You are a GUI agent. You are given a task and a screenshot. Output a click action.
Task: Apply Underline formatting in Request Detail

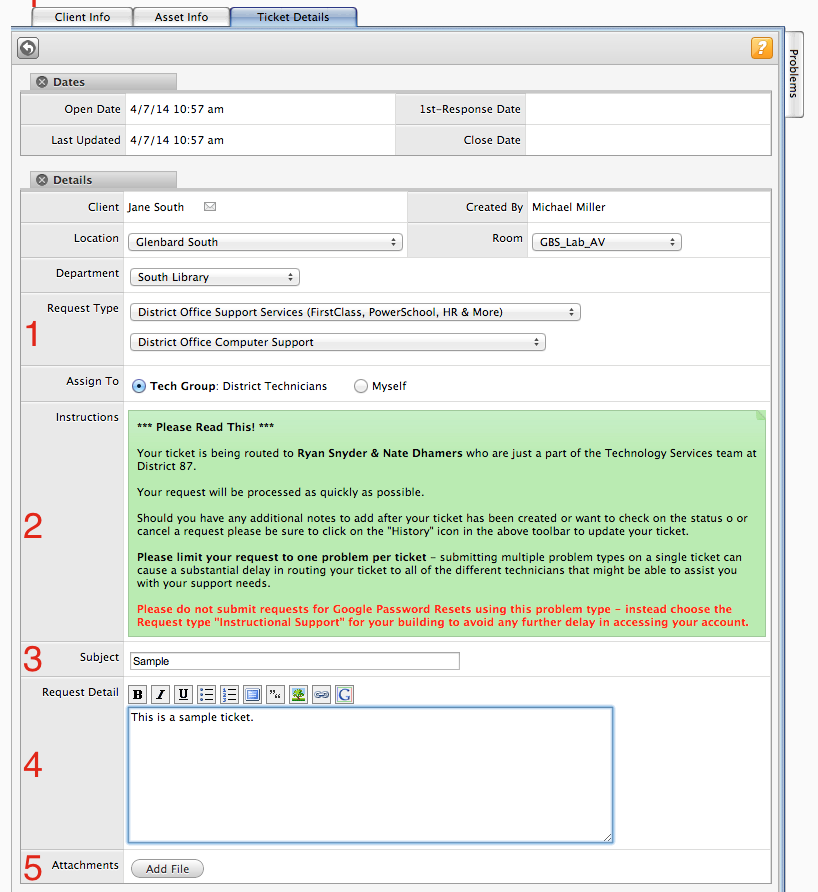(184, 694)
